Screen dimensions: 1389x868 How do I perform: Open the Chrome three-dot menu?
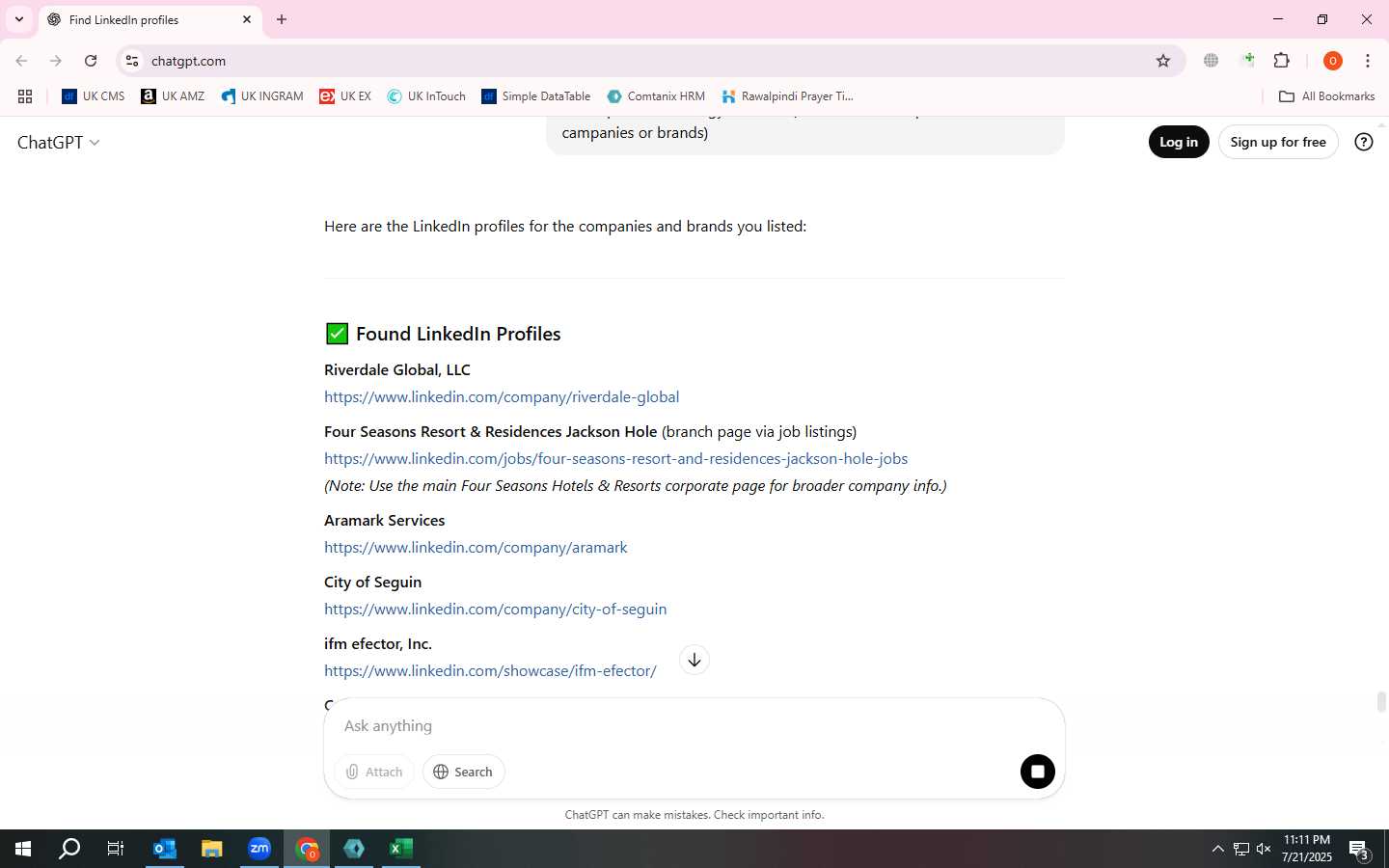(1368, 61)
